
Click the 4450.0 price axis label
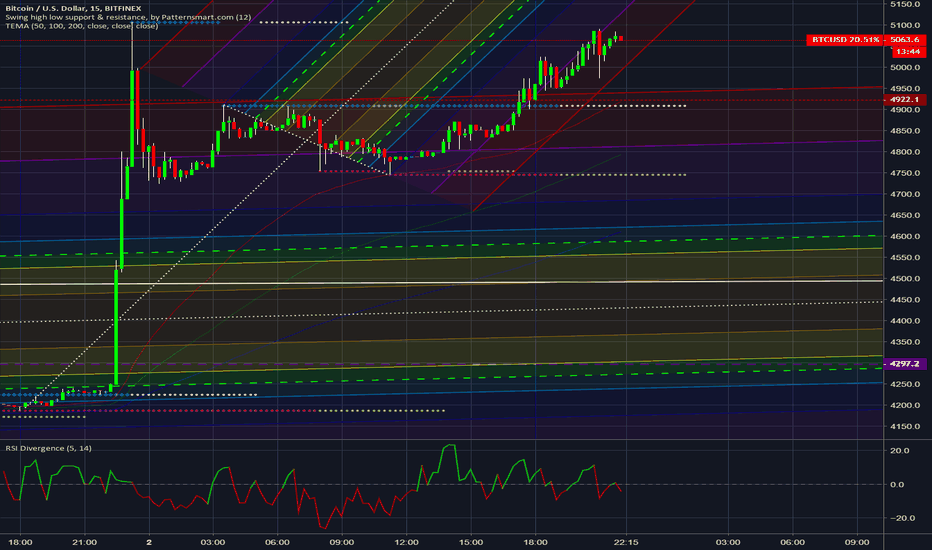pos(905,300)
